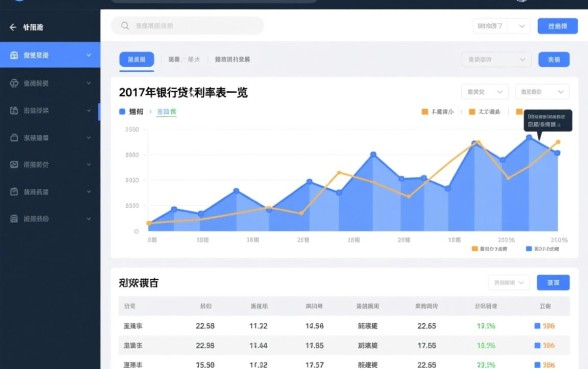Click the blue button at the tab row's end

pyautogui.click(x=554, y=60)
